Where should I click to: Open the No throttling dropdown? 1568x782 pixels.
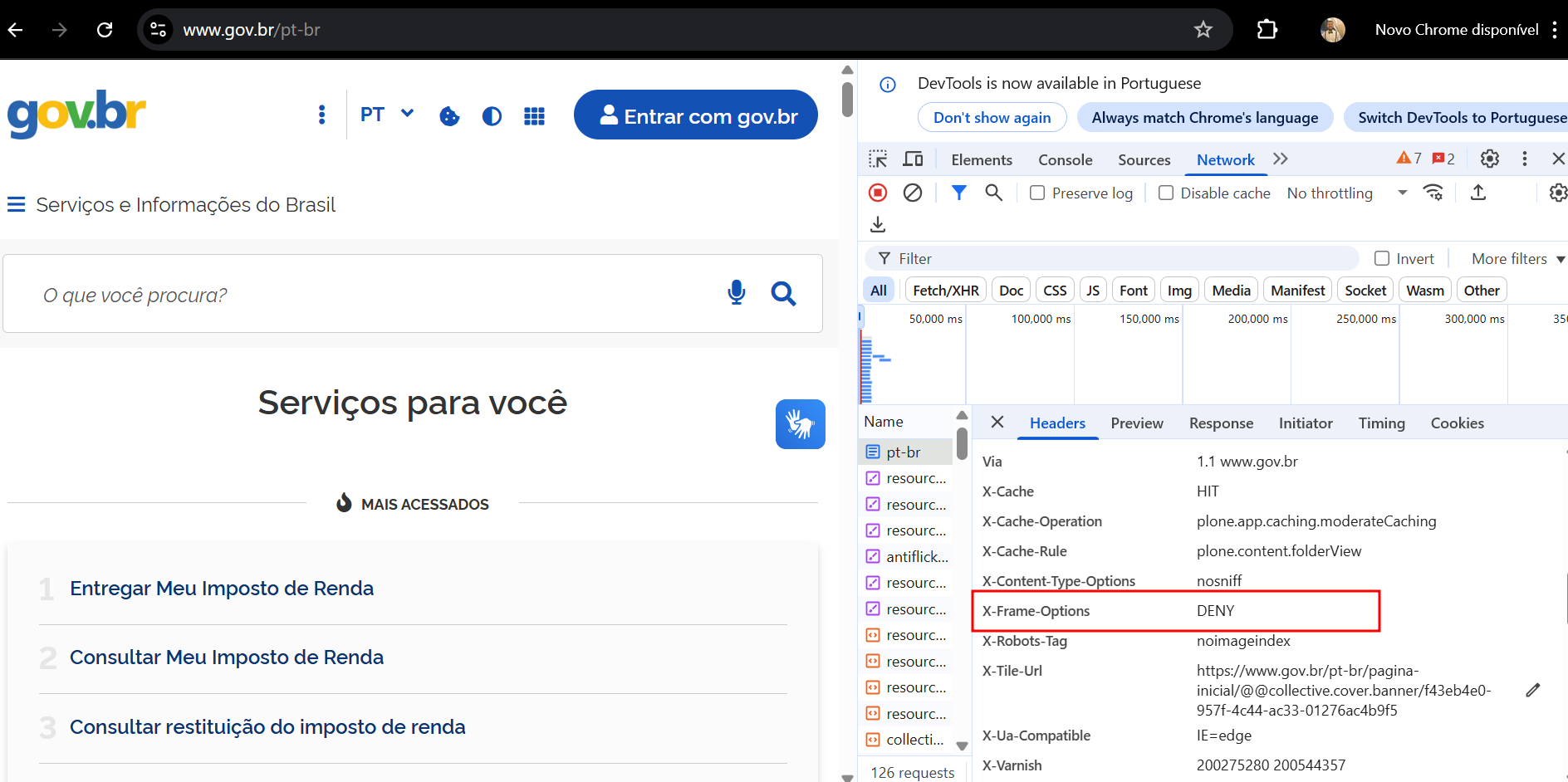coord(1347,193)
